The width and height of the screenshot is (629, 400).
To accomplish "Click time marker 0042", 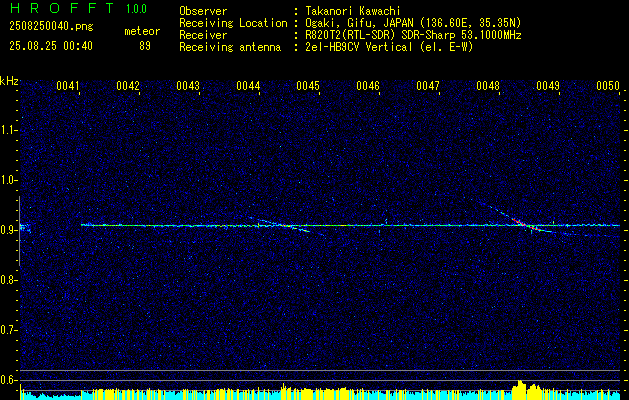I will 128,86.
